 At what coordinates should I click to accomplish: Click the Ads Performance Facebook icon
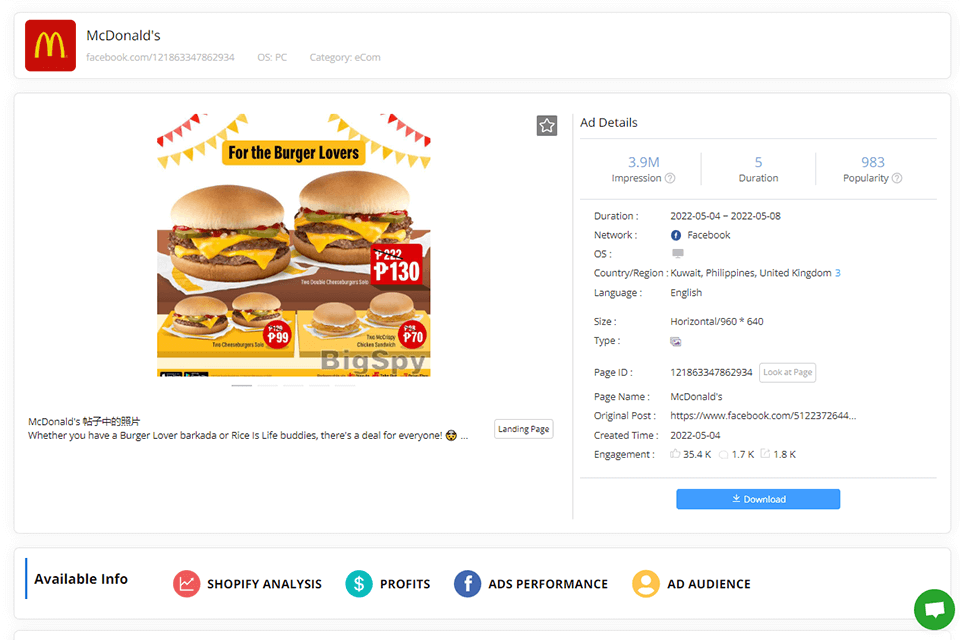(467, 584)
